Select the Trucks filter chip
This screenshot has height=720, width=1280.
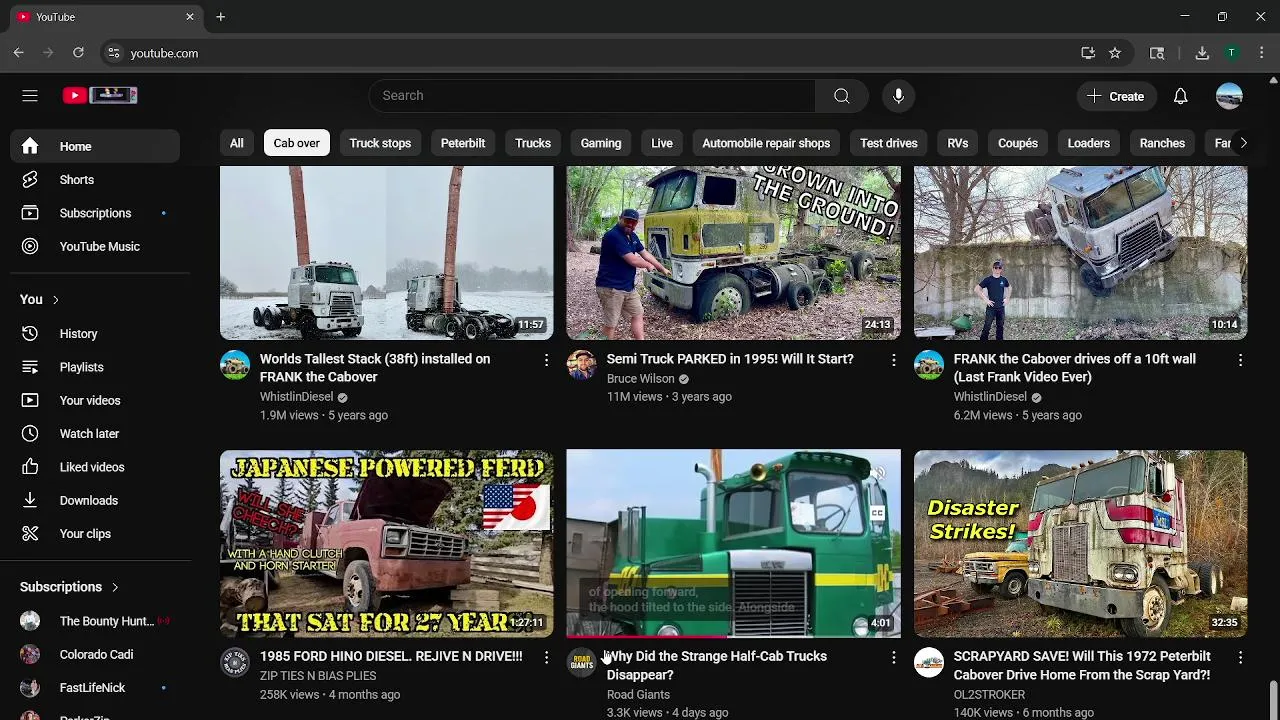click(533, 143)
